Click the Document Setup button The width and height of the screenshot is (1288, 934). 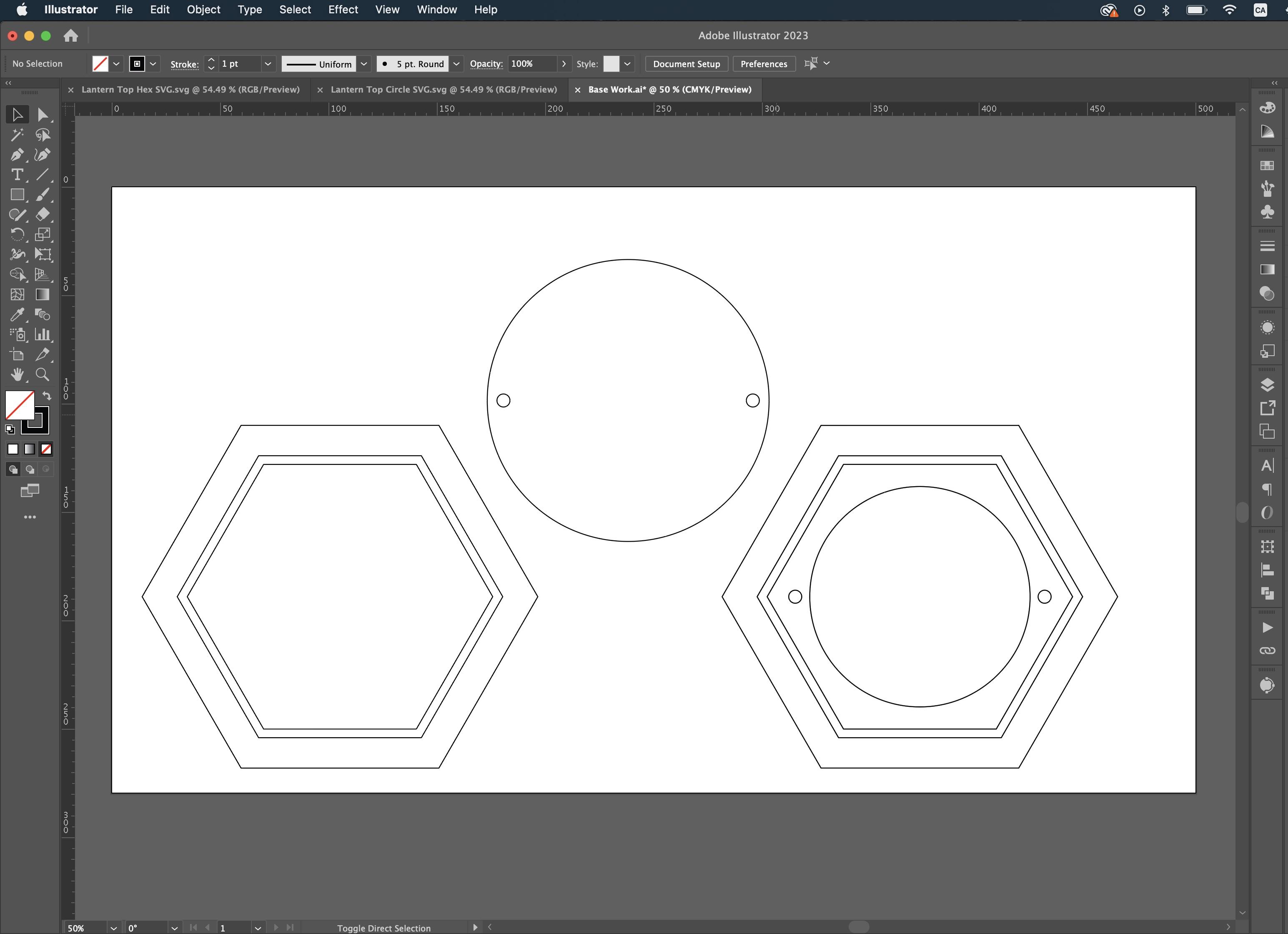click(686, 64)
